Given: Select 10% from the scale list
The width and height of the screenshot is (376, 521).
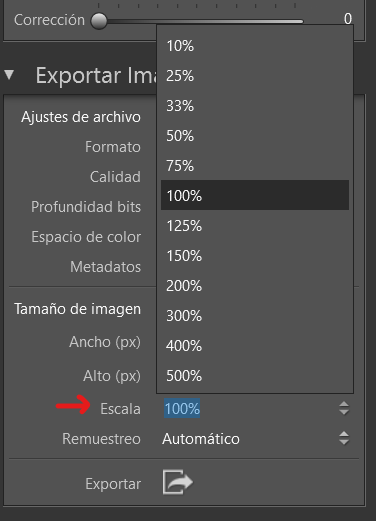Looking at the screenshot, I should (255, 46).
